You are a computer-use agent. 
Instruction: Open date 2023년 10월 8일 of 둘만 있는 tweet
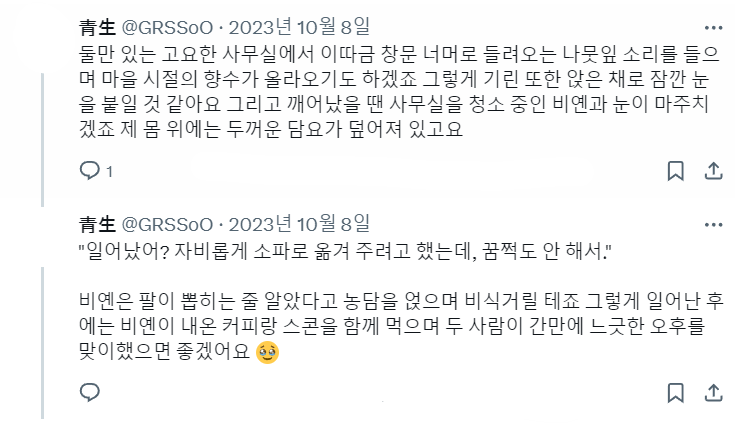[299, 27]
